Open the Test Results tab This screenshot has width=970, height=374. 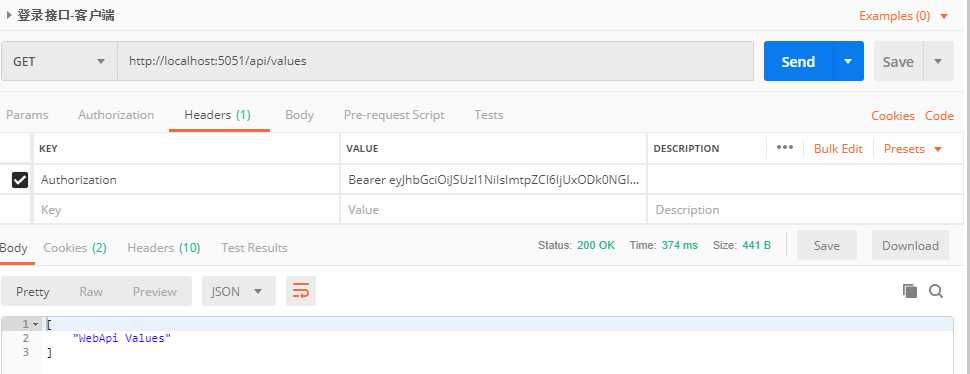pos(254,248)
